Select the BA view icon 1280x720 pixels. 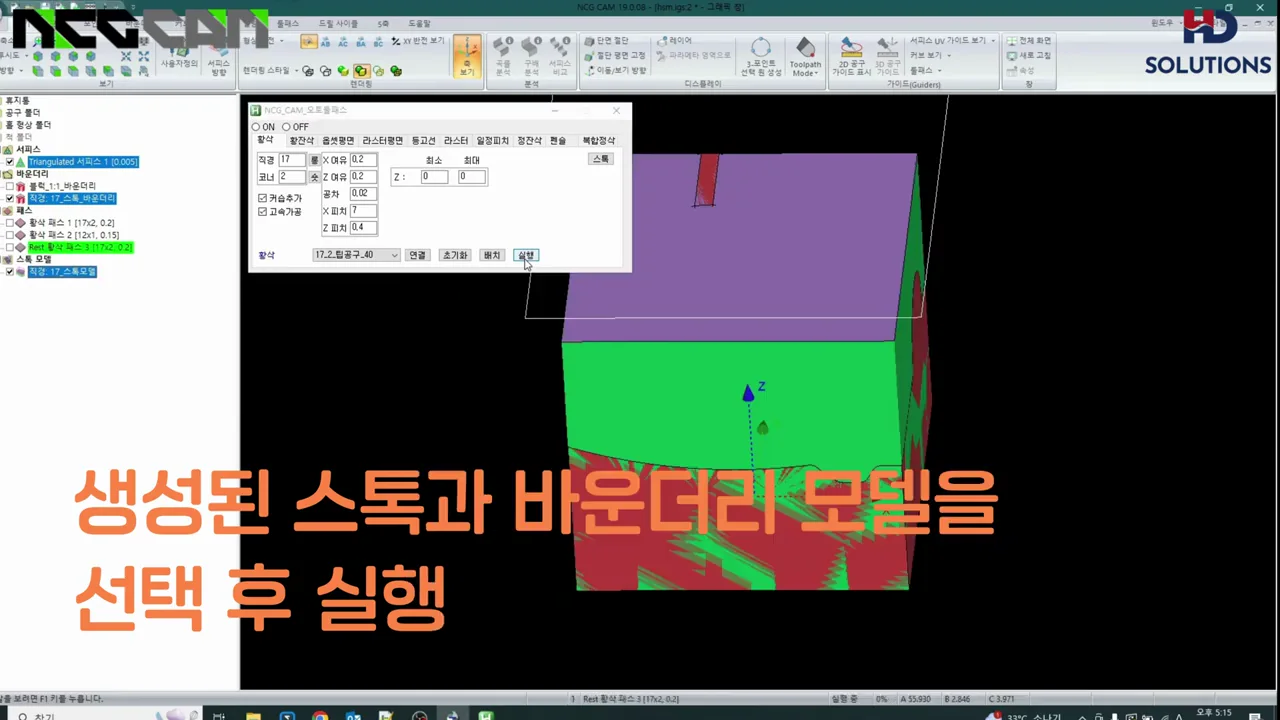point(360,42)
